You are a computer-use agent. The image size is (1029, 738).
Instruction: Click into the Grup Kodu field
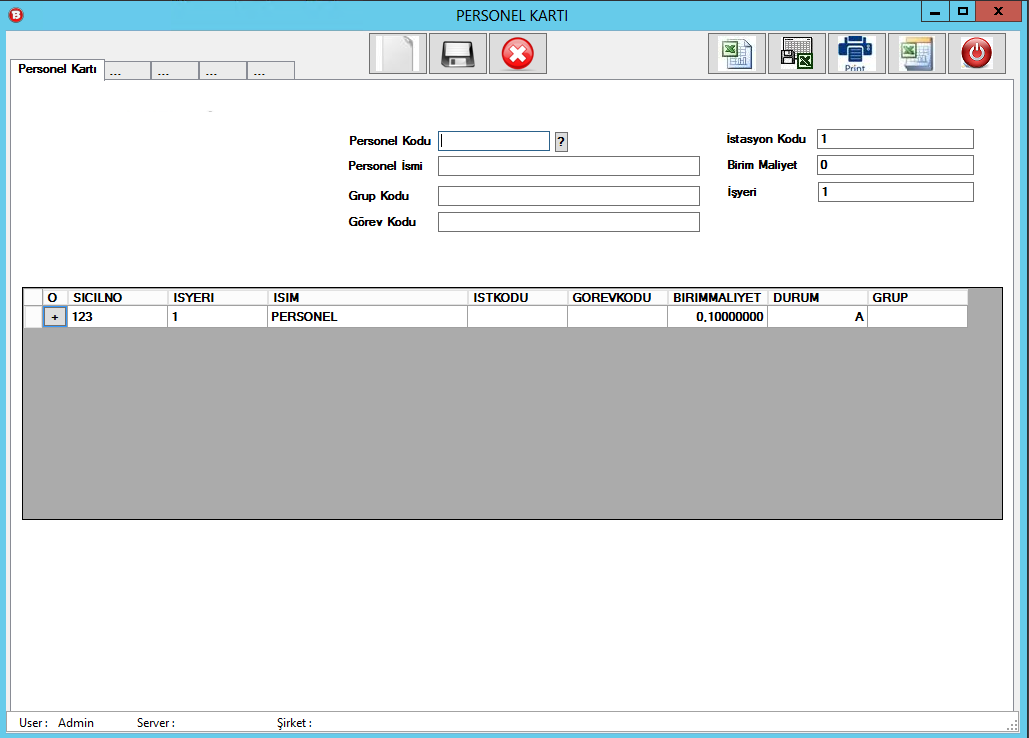point(568,196)
